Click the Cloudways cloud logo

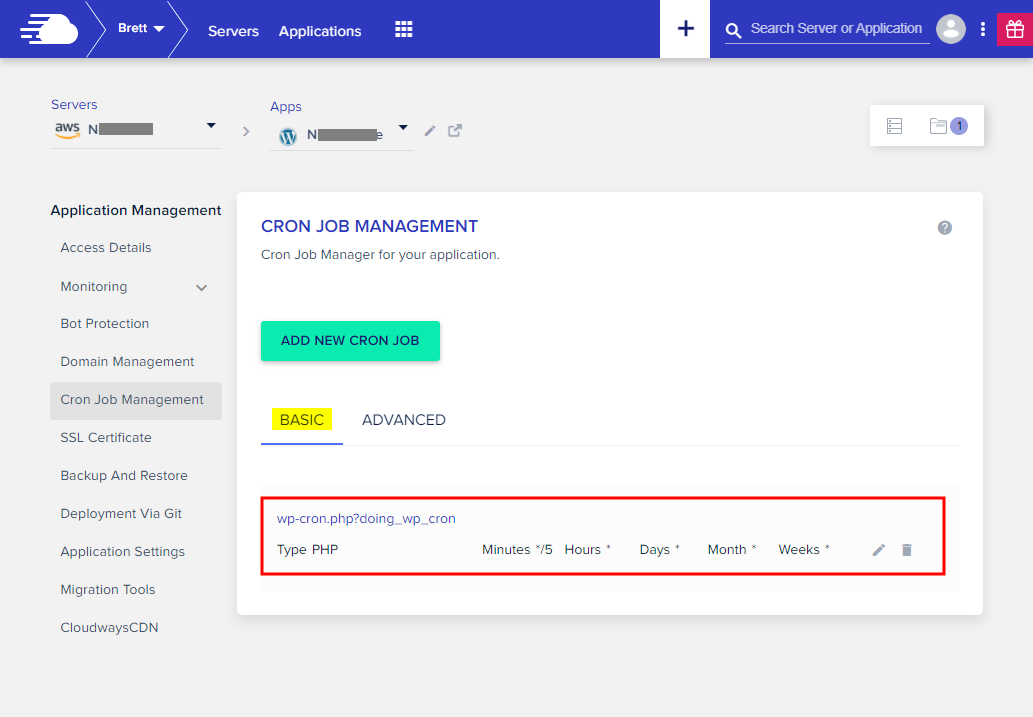point(49,29)
